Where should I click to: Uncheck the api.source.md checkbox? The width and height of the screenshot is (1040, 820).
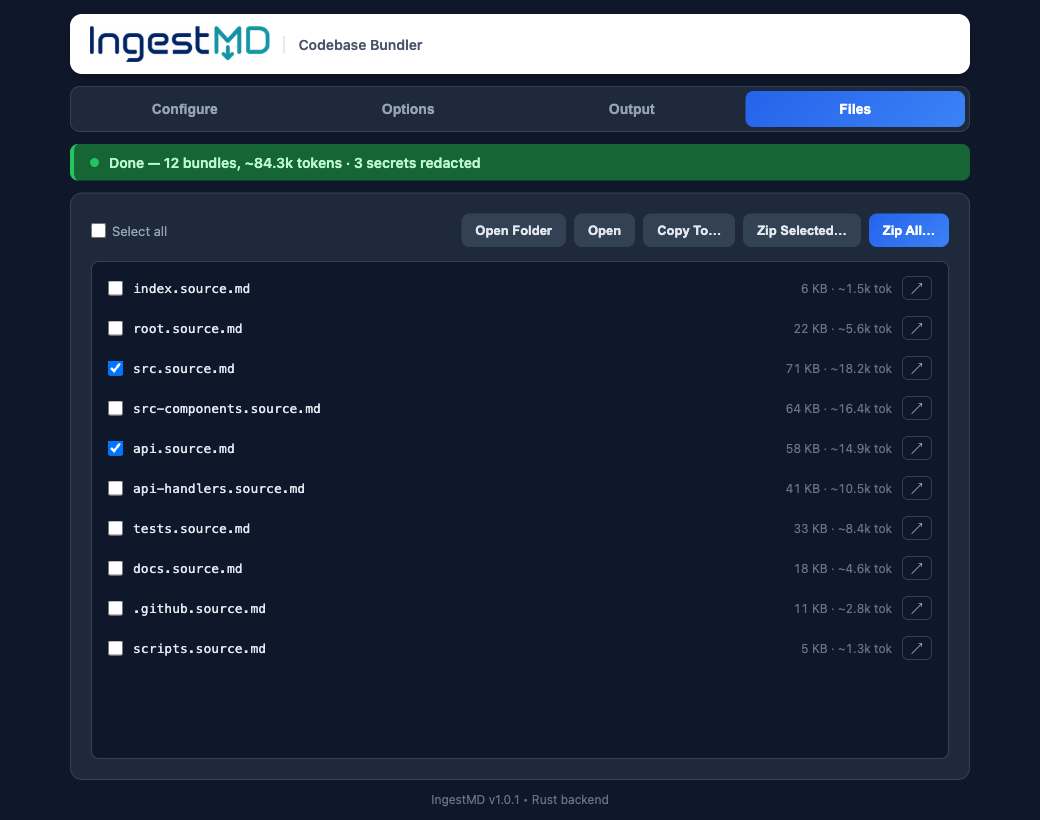(115, 448)
